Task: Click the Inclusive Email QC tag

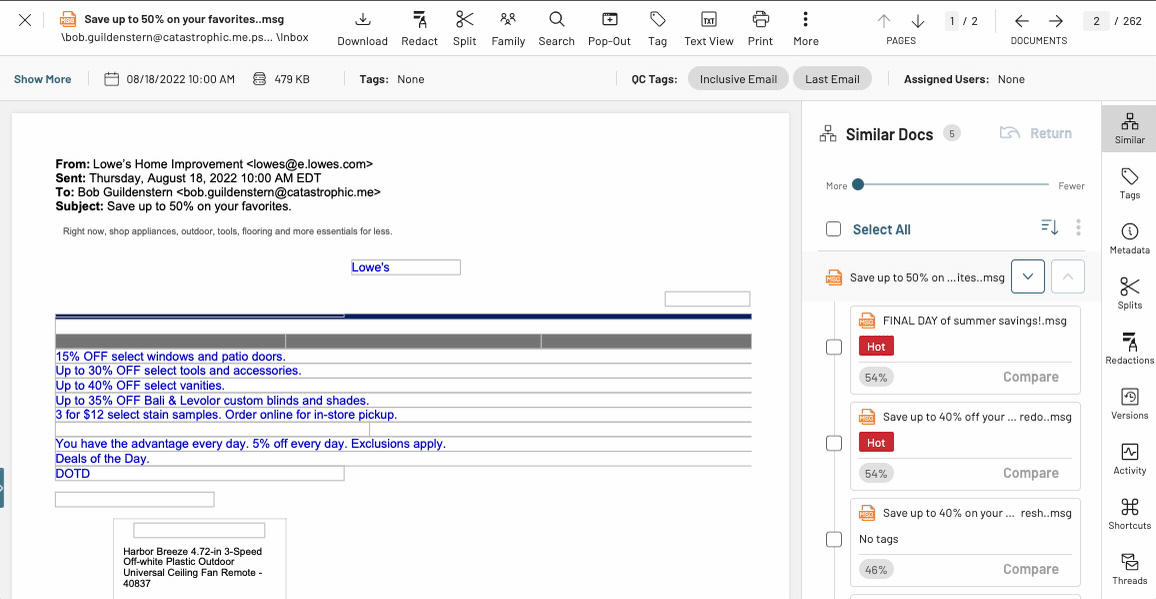Action: pyautogui.click(x=738, y=79)
